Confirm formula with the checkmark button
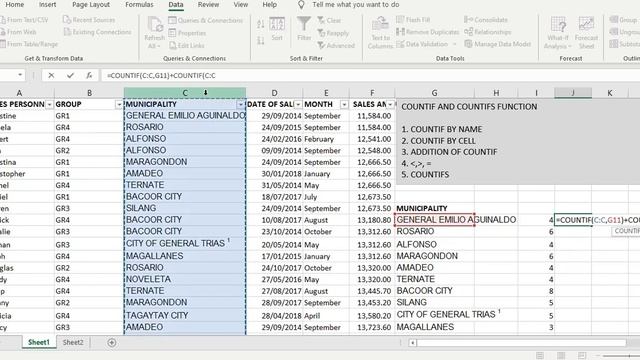This screenshot has height=360, width=640. coord(70,75)
